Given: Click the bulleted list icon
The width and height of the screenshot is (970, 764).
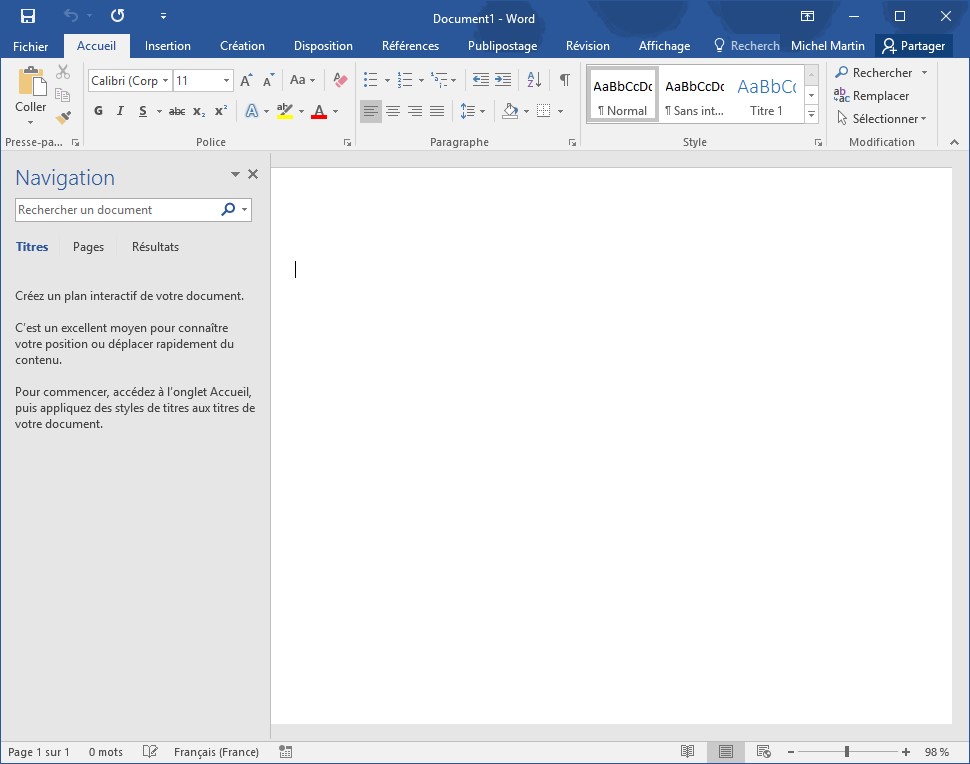Looking at the screenshot, I should click(x=370, y=80).
